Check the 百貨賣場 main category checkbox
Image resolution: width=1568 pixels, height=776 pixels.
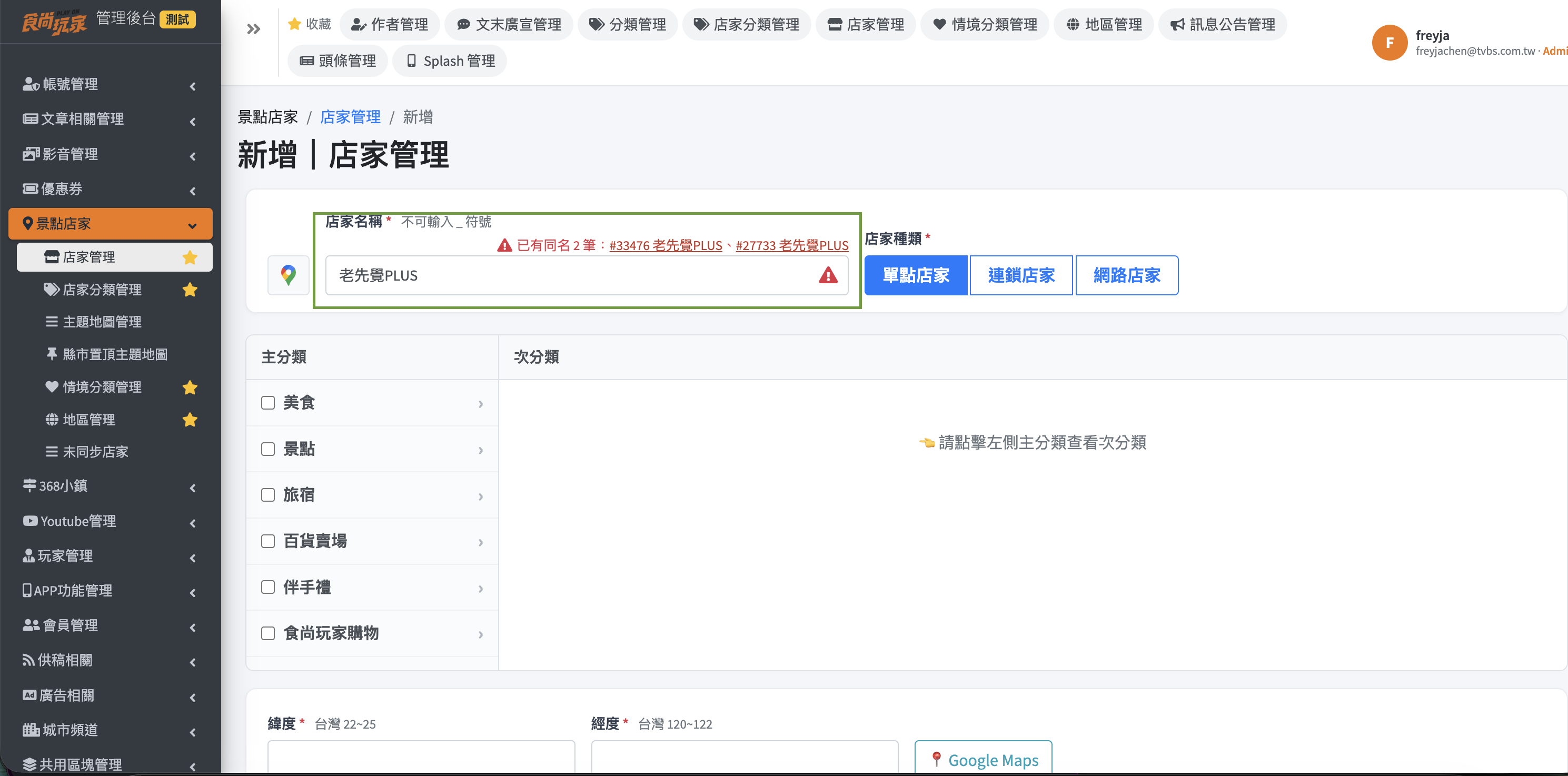click(268, 541)
